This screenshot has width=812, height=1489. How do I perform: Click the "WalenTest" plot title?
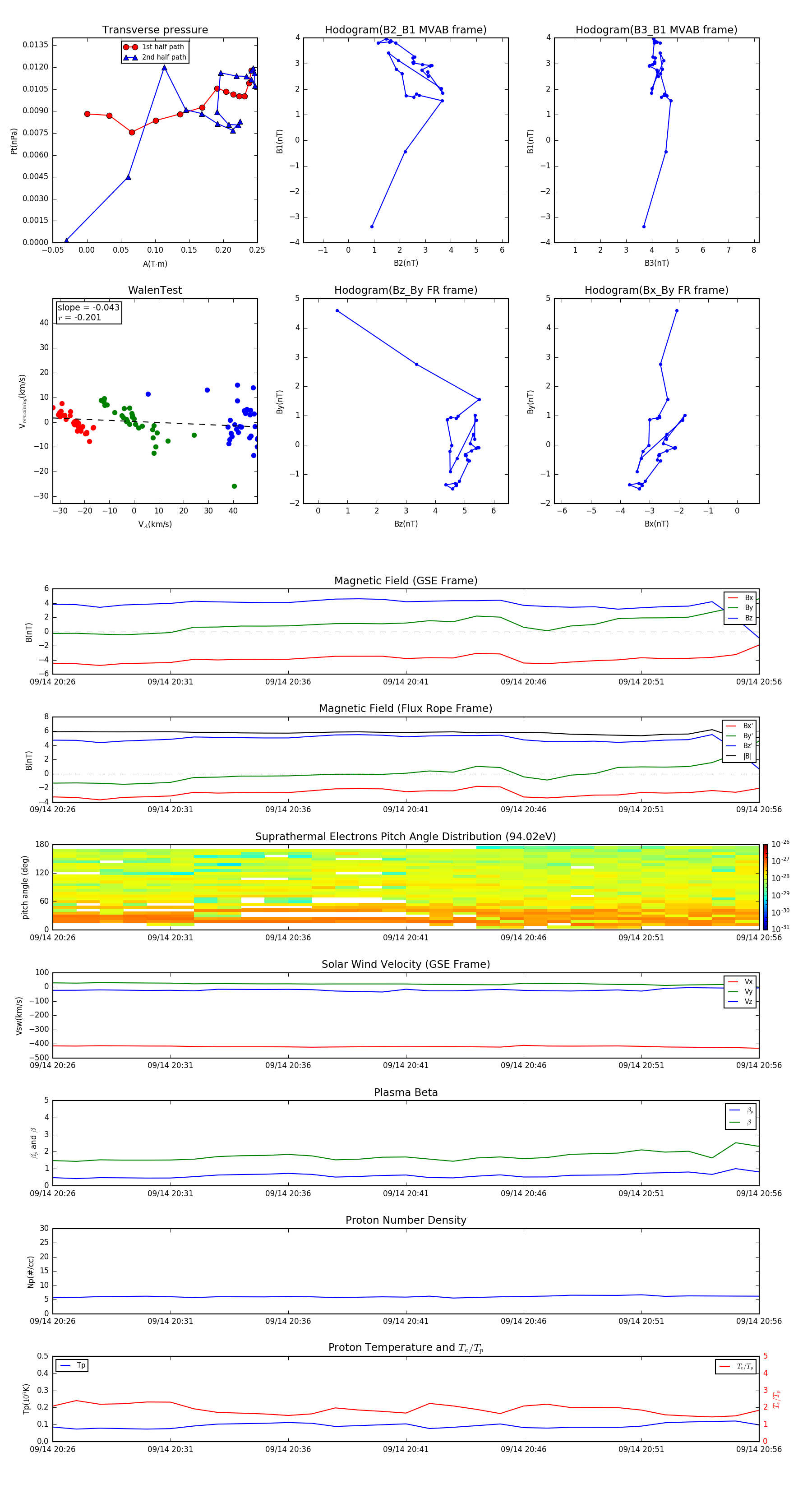(x=155, y=290)
